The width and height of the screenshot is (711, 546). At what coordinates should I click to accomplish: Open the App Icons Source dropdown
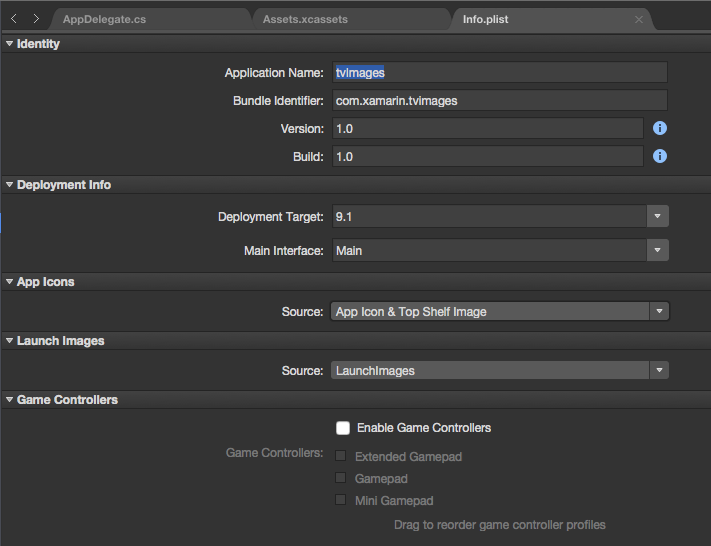pyautogui.click(x=658, y=312)
